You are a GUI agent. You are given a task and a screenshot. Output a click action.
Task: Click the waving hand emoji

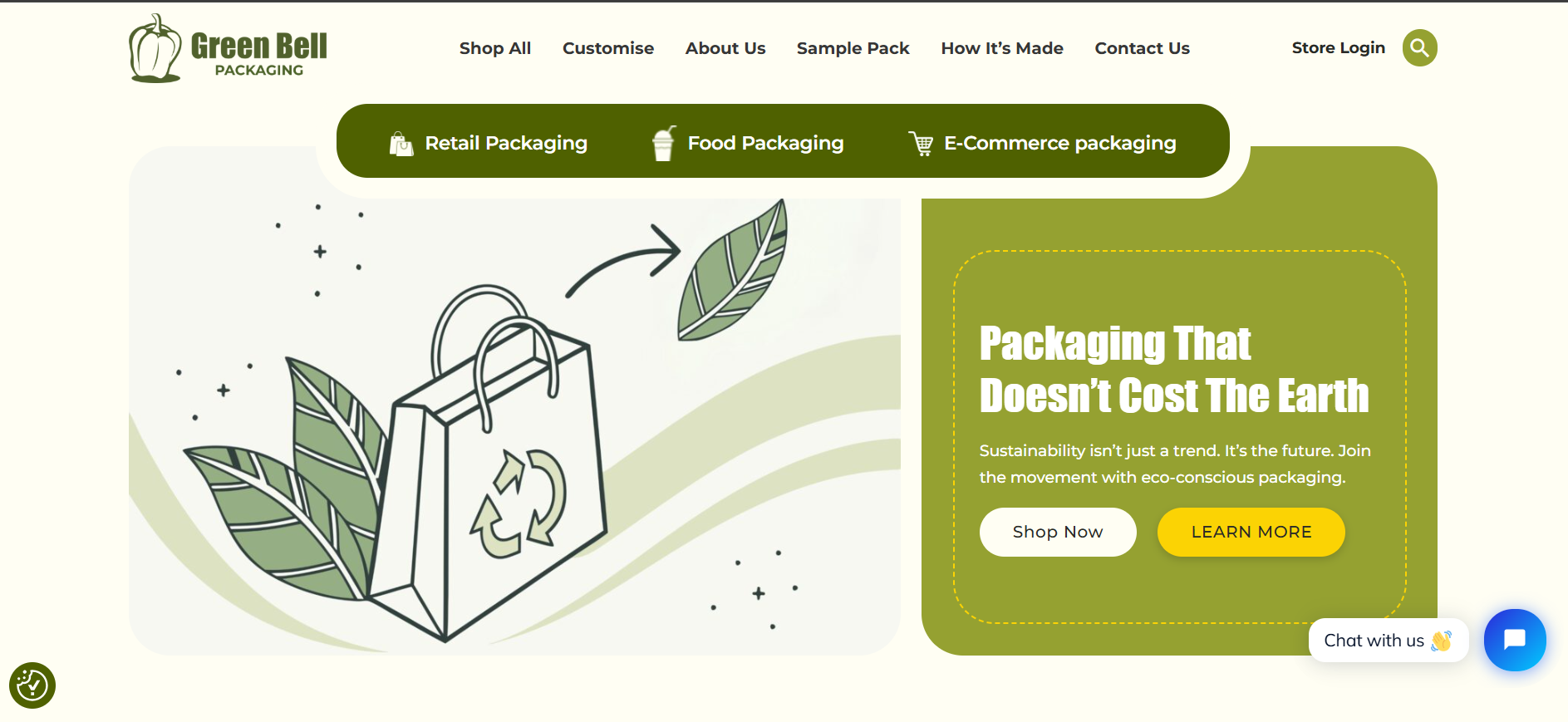pyautogui.click(x=1442, y=641)
